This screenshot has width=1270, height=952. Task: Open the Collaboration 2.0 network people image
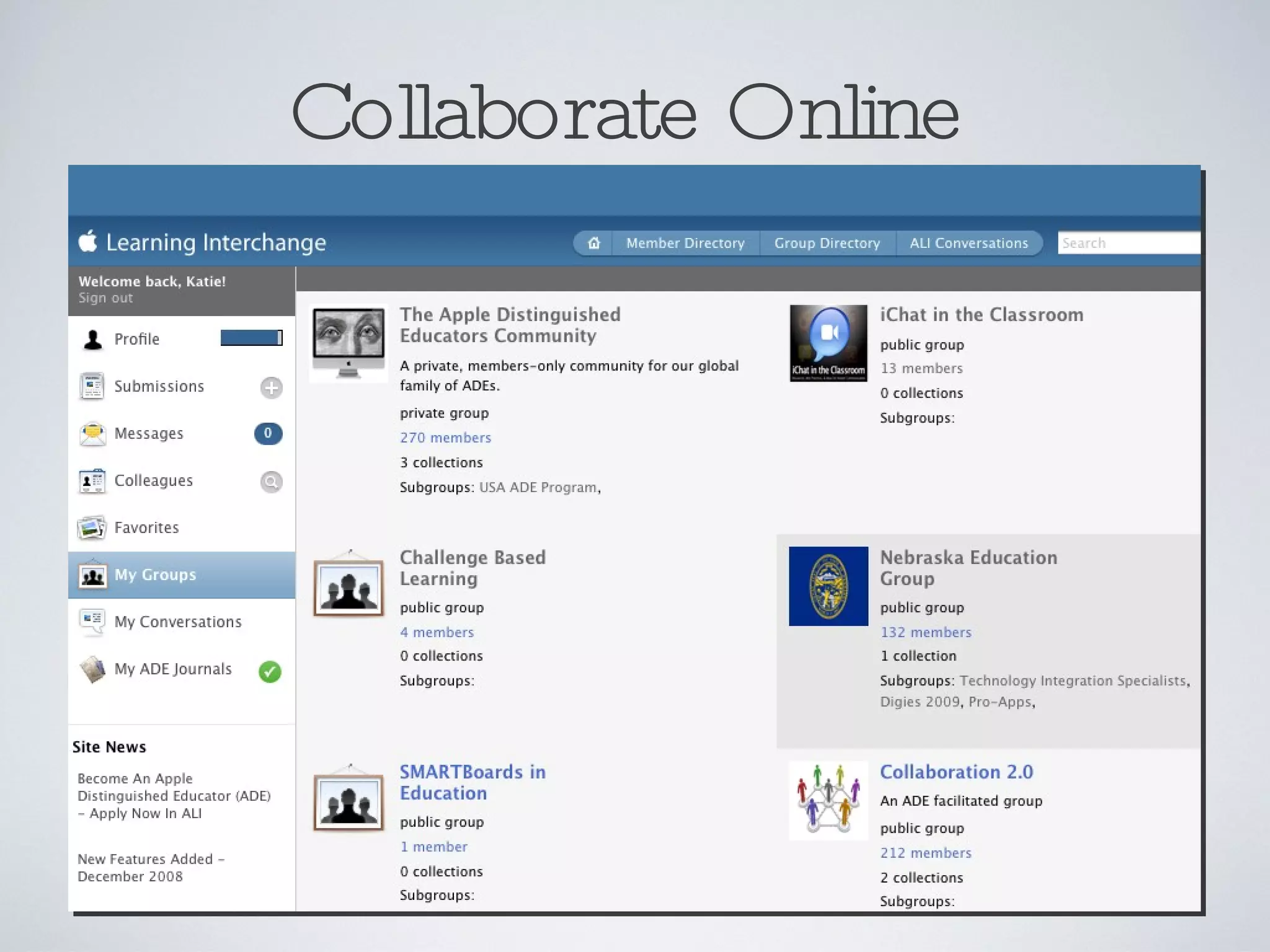828,800
